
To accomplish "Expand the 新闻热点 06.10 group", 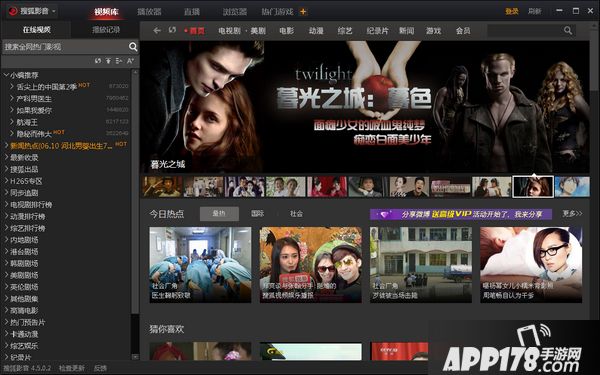I will [x=6, y=146].
